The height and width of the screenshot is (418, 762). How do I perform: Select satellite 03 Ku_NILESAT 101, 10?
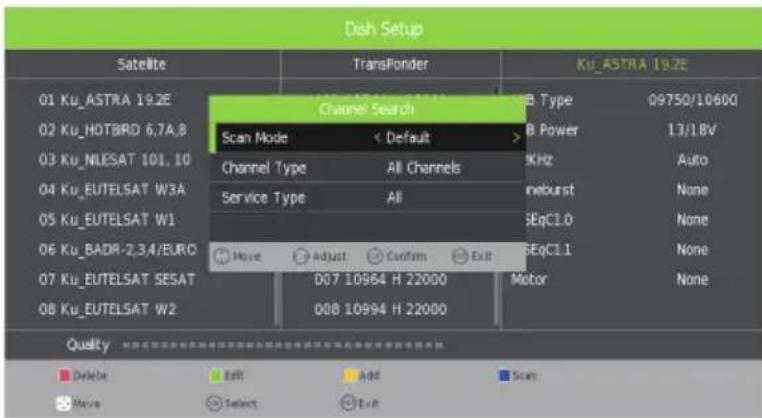(x=115, y=160)
